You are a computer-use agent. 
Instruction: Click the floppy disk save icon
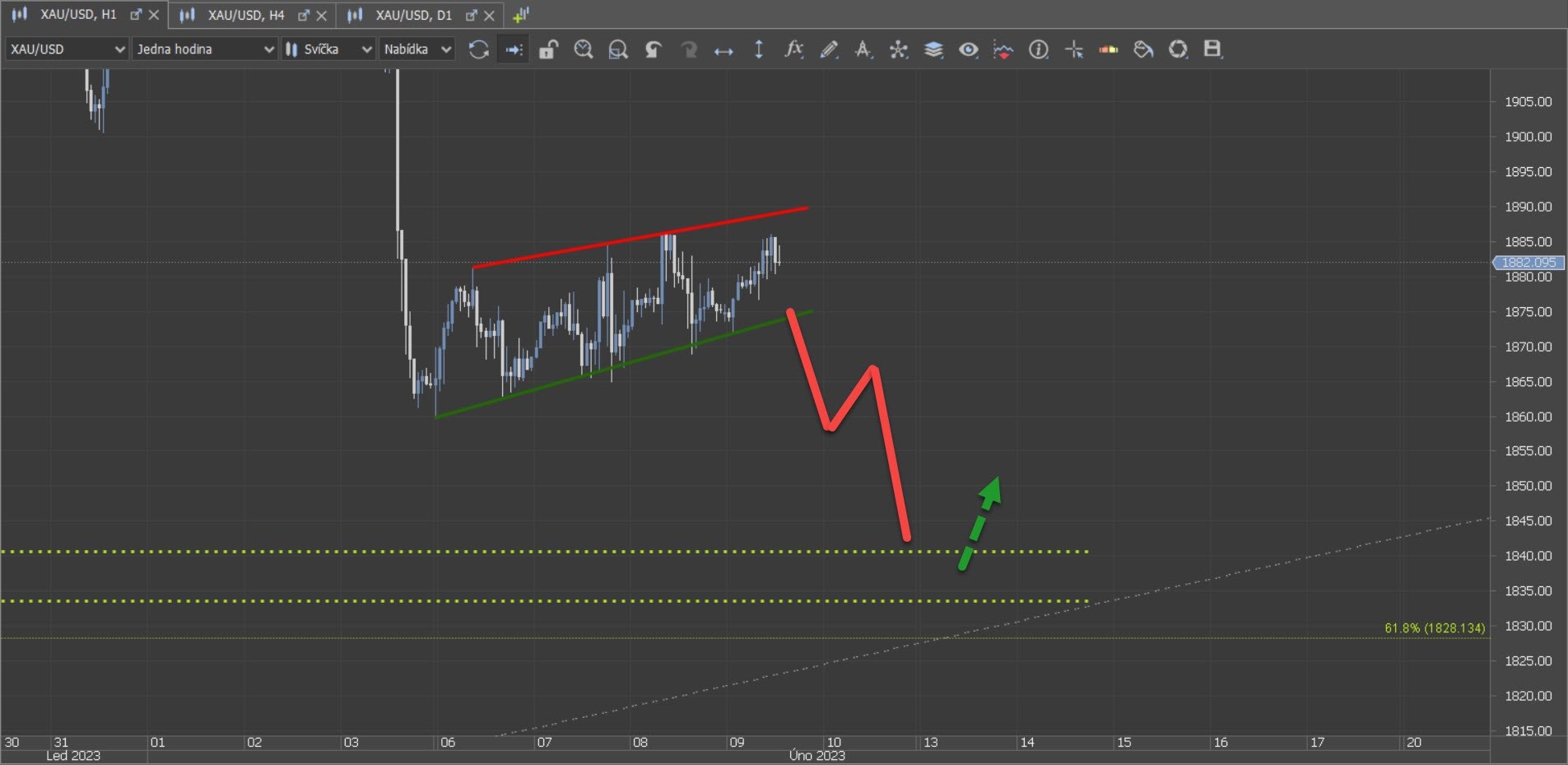point(1213,49)
